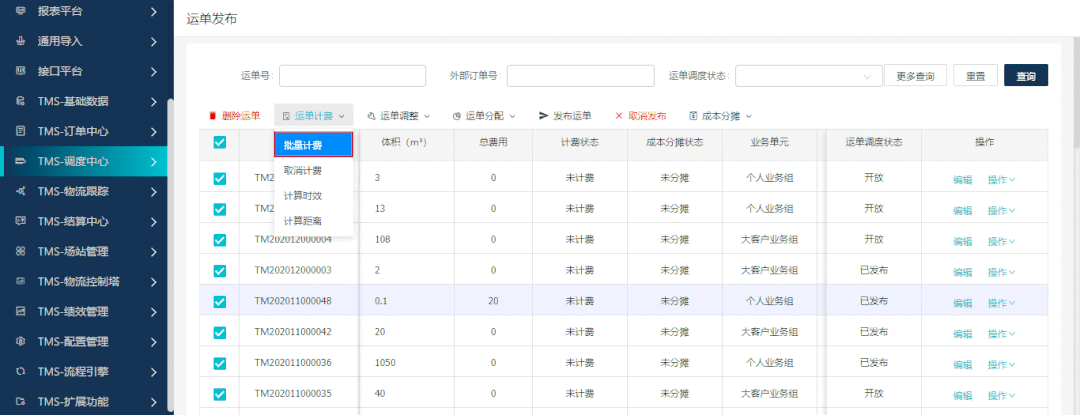Click the 编辑 link for TM202011000042

(x=962, y=332)
